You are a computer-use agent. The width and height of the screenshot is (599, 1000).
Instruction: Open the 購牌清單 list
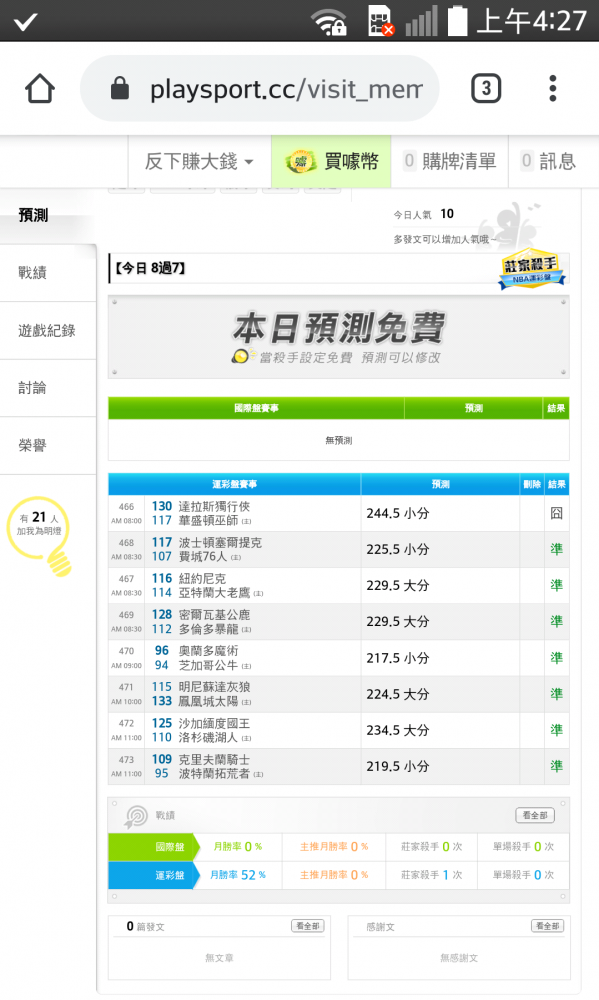[x=450, y=161]
